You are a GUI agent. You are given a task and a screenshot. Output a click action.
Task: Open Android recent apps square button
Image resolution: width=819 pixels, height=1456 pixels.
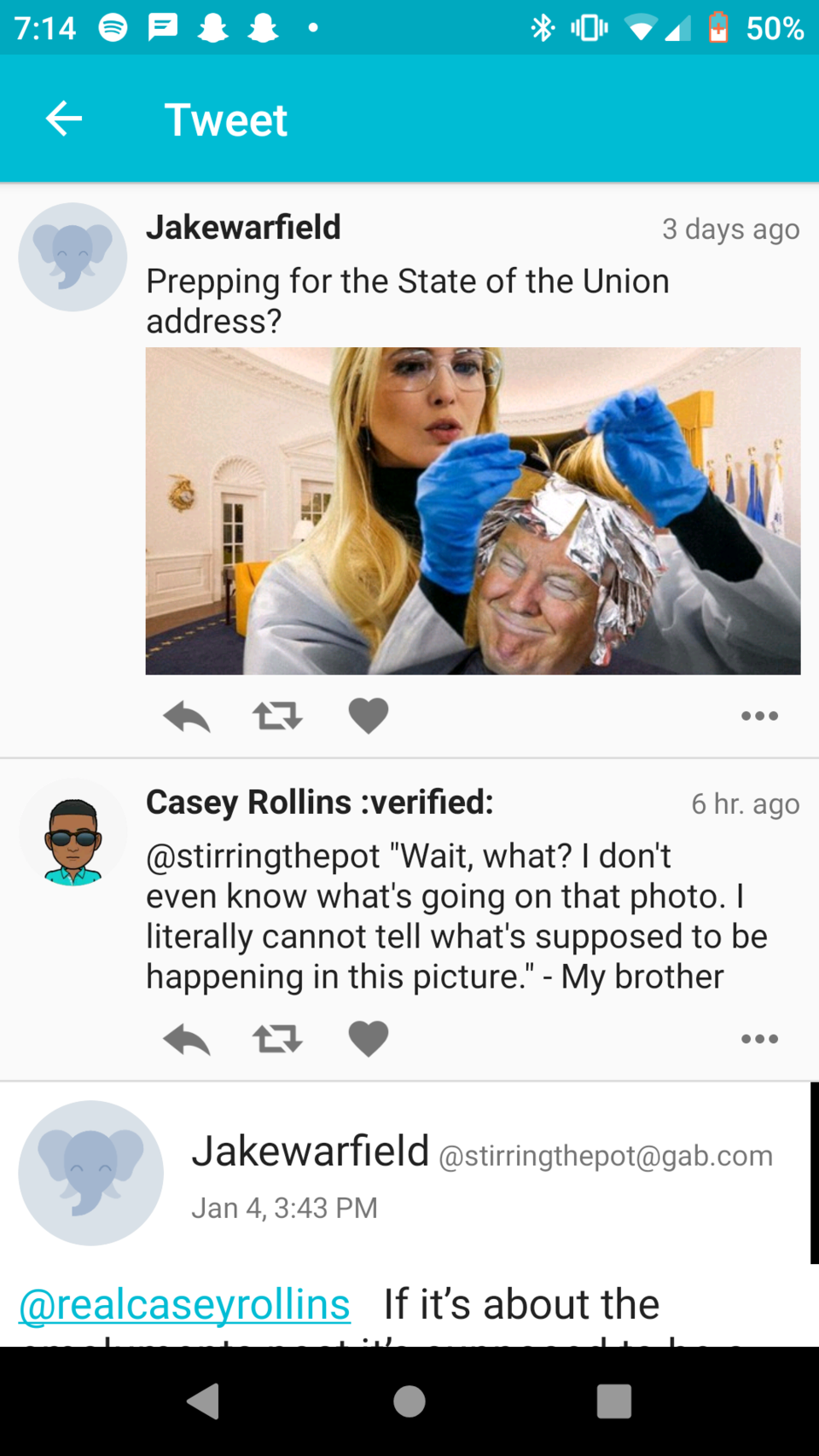[613, 1401]
